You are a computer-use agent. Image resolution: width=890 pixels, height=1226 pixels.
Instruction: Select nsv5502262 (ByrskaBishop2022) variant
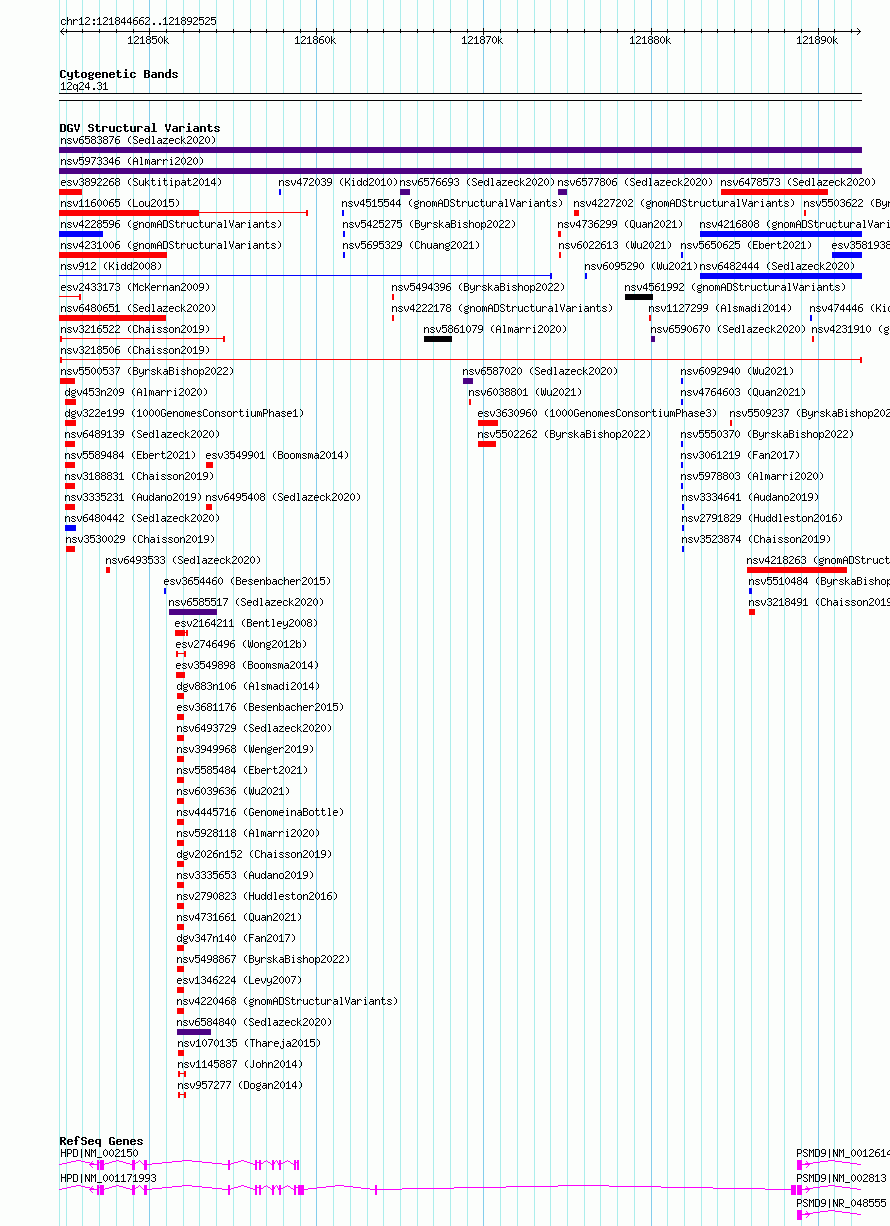coord(564,434)
